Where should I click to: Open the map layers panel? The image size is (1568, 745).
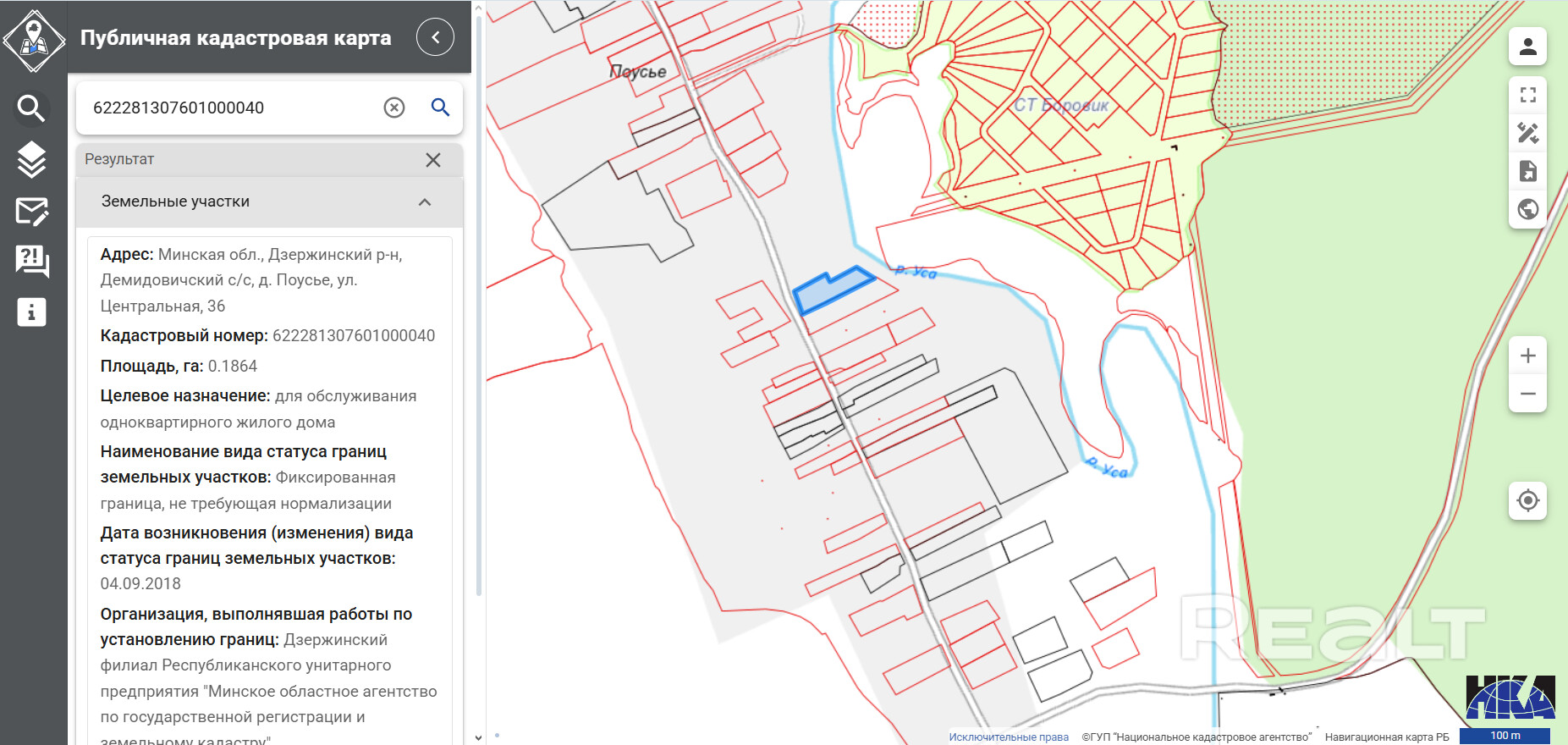pos(31,159)
